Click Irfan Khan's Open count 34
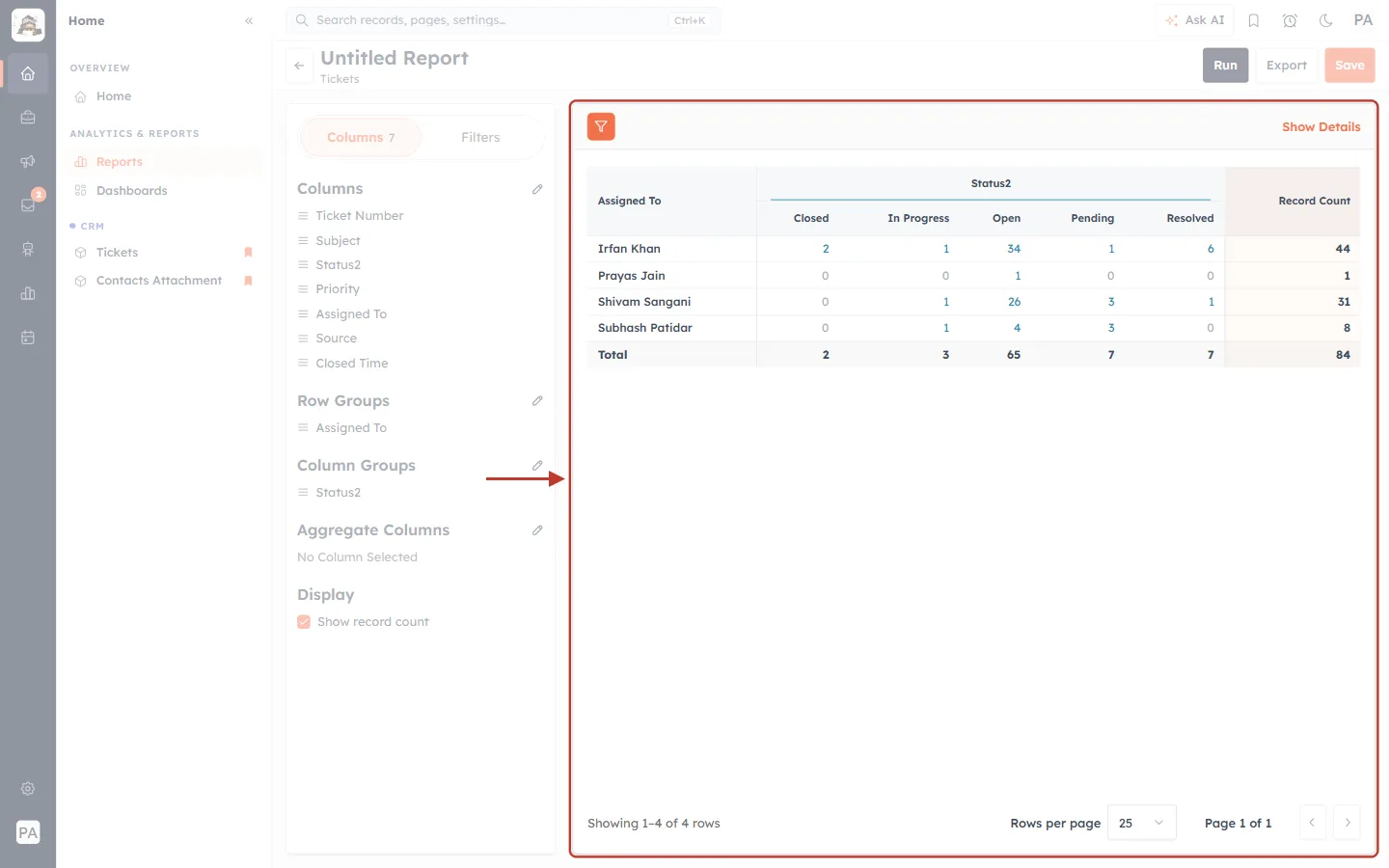 click(x=1014, y=249)
